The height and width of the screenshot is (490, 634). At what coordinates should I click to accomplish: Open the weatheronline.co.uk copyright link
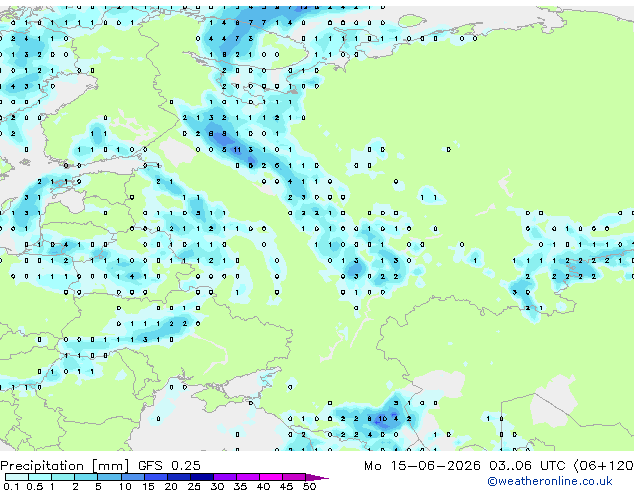(x=550, y=481)
